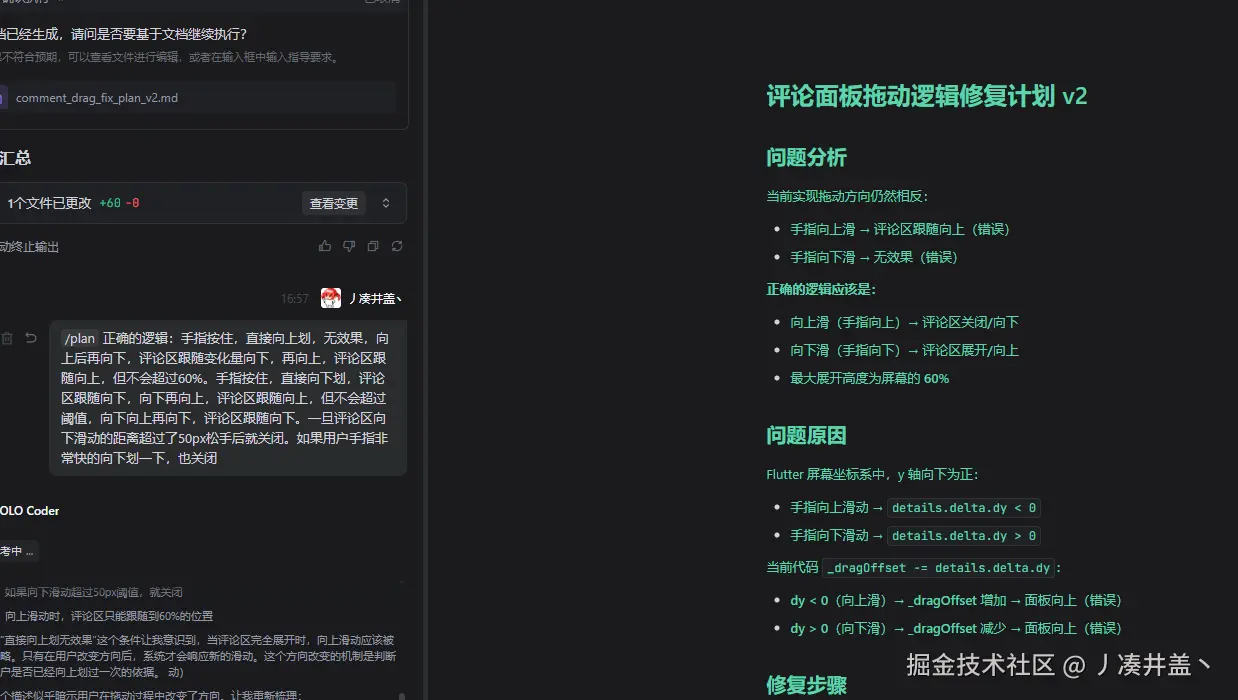Click the undo arrow beside the /plan message
This screenshot has height=700, width=1238.
[31, 338]
